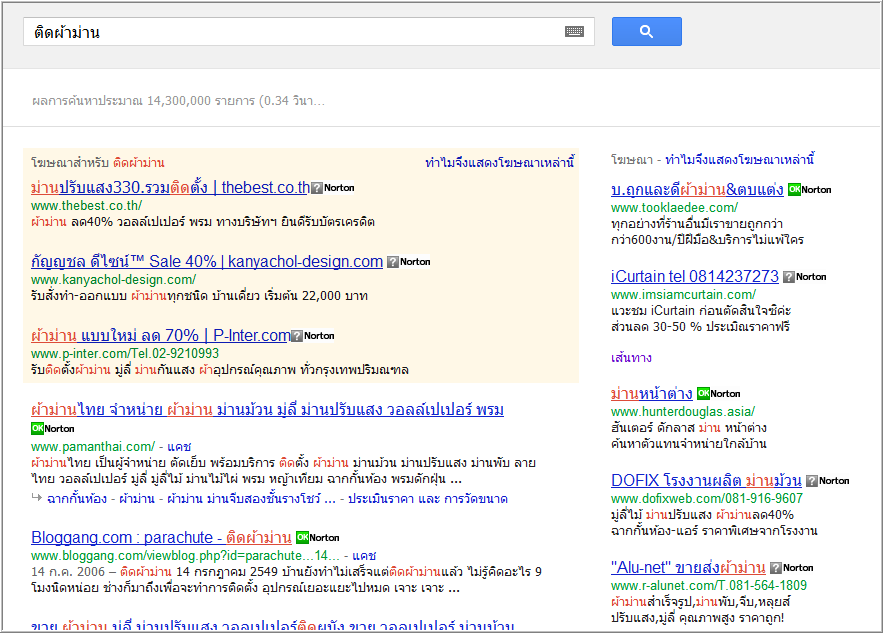This screenshot has height=633, width=883.
Task: Click Norton OK badge beside Bloggang.com result title
Action: [x=318, y=537]
